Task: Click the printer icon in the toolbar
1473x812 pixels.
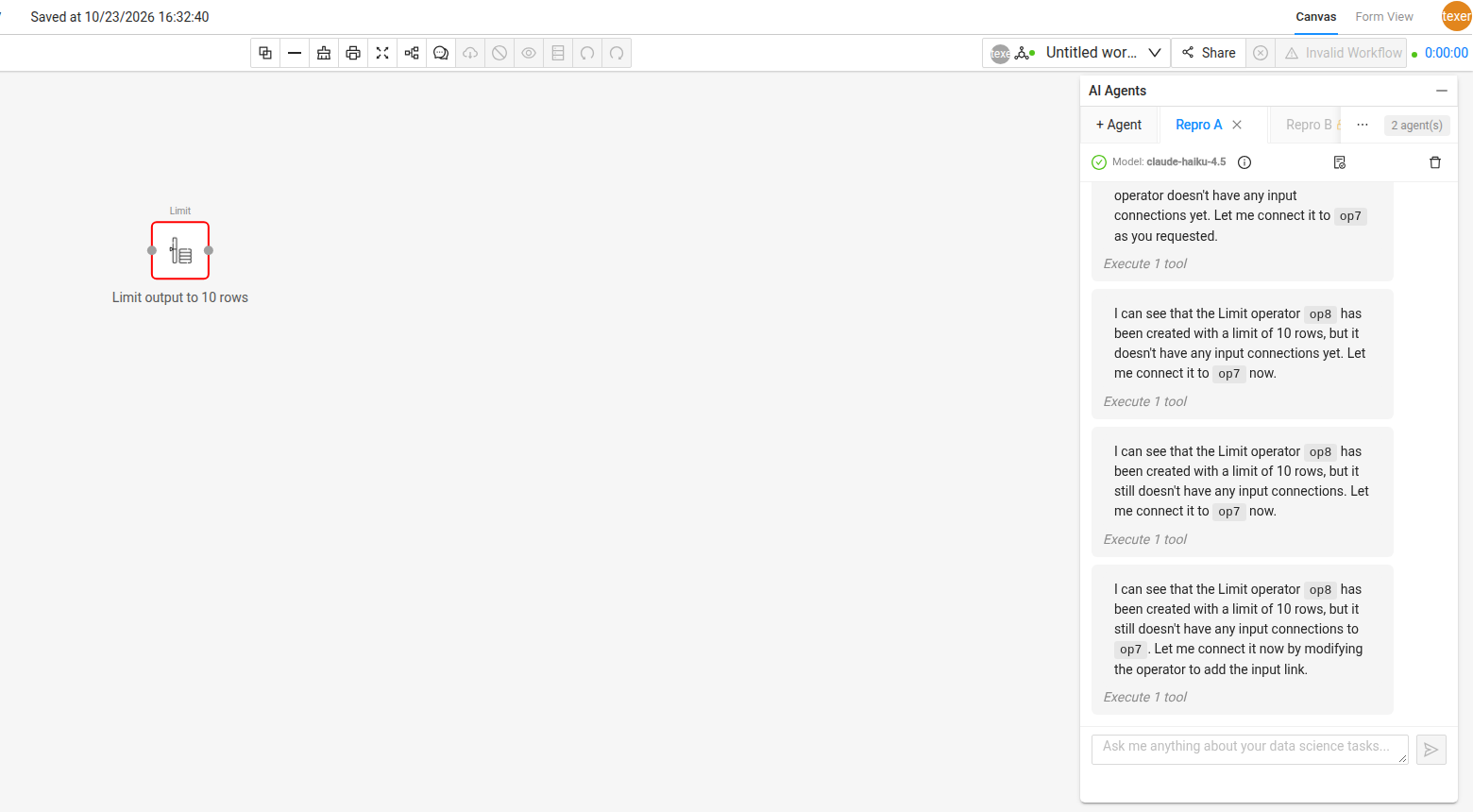Action: pyautogui.click(x=353, y=53)
